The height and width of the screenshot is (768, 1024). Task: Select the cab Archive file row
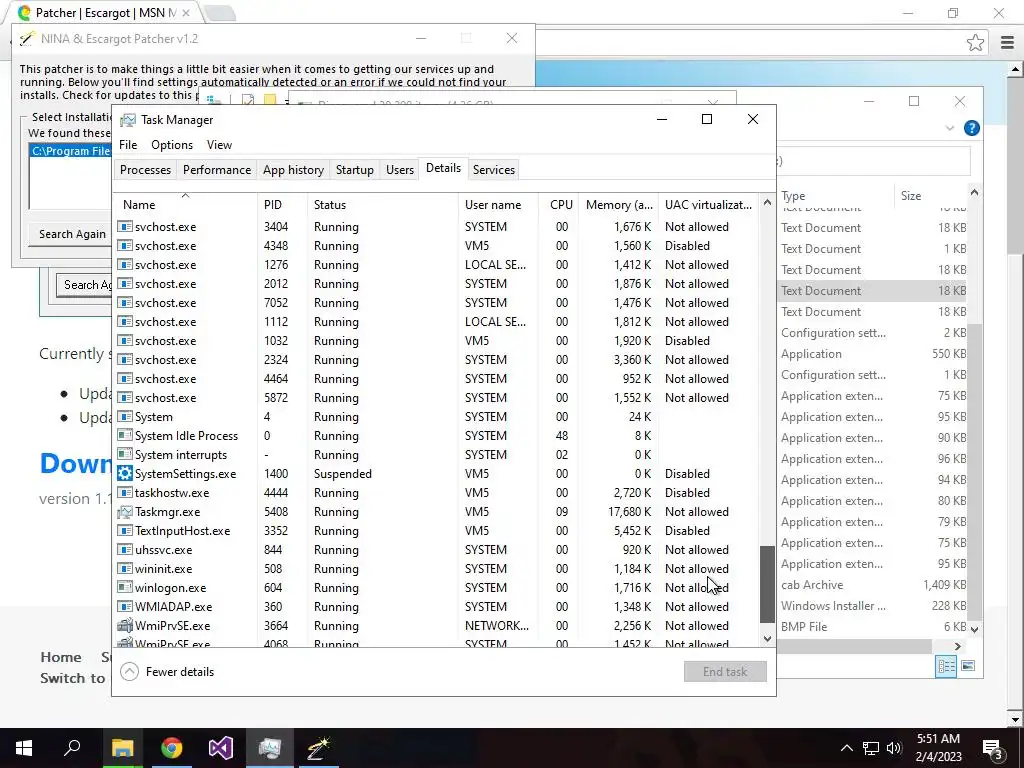tap(872, 585)
